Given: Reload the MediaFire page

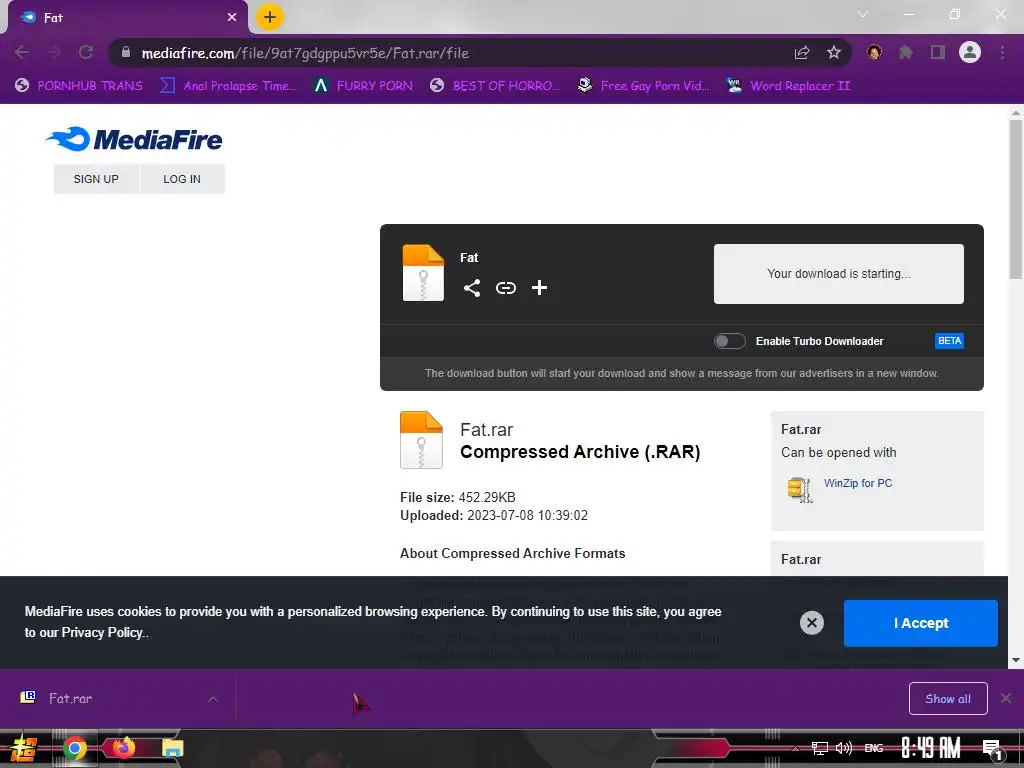Looking at the screenshot, I should coord(86,52).
